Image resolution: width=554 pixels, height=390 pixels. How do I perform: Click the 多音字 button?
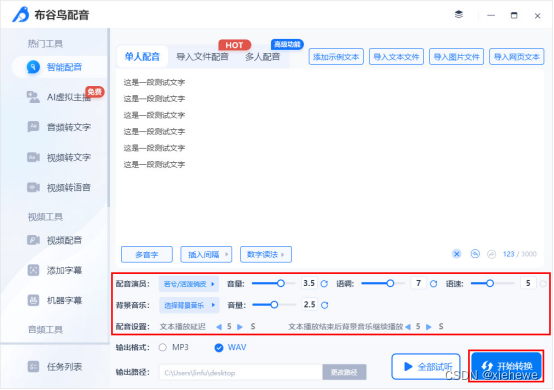coord(147,254)
